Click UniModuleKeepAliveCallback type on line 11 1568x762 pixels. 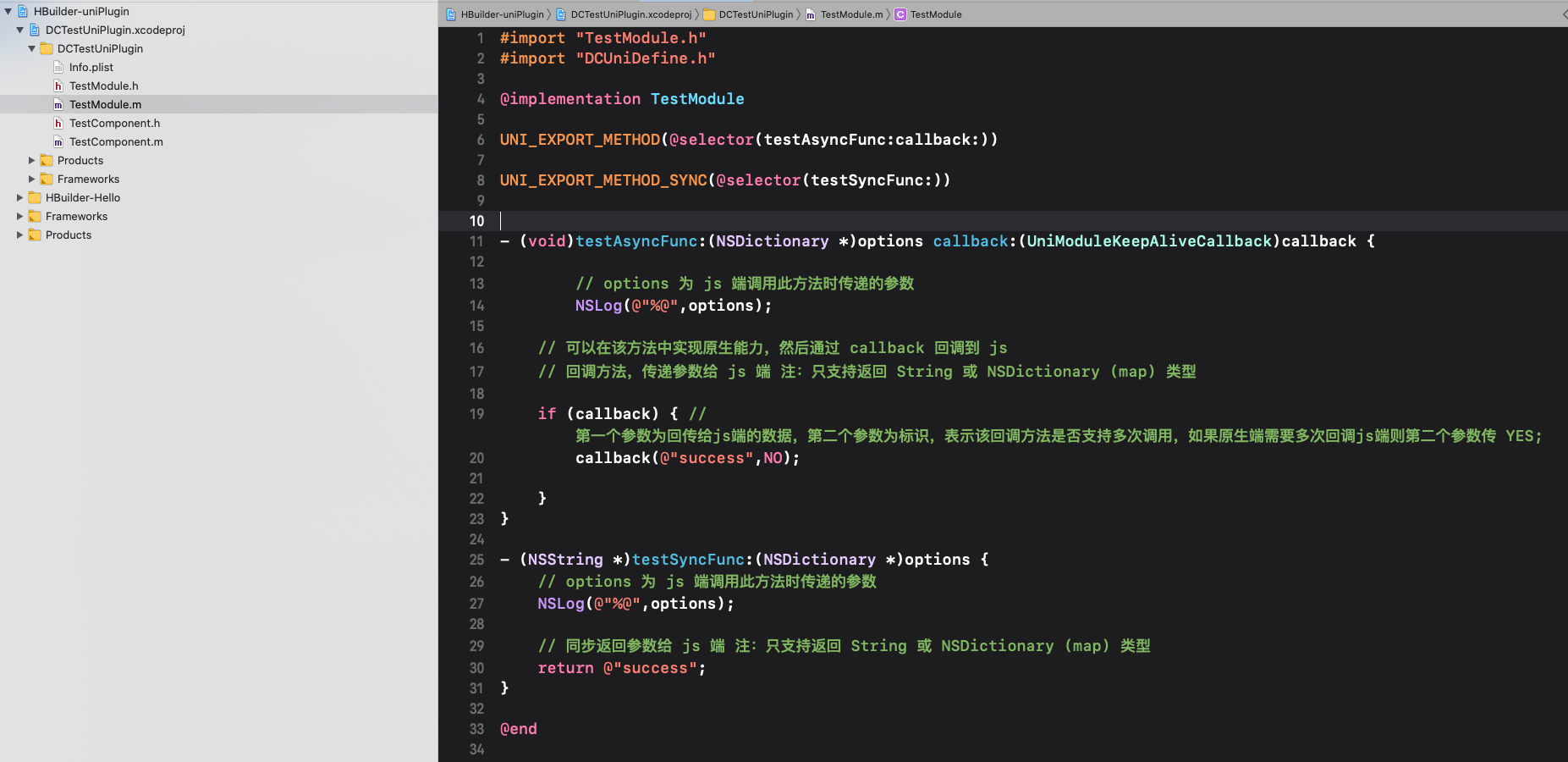pyautogui.click(x=1149, y=241)
